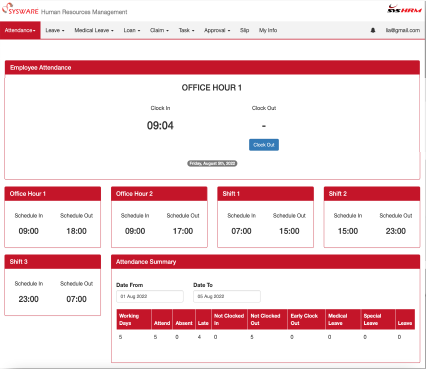Click the Early Clock Out column header
The image size is (426, 369).
pyautogui.click(x=307, y=319)
